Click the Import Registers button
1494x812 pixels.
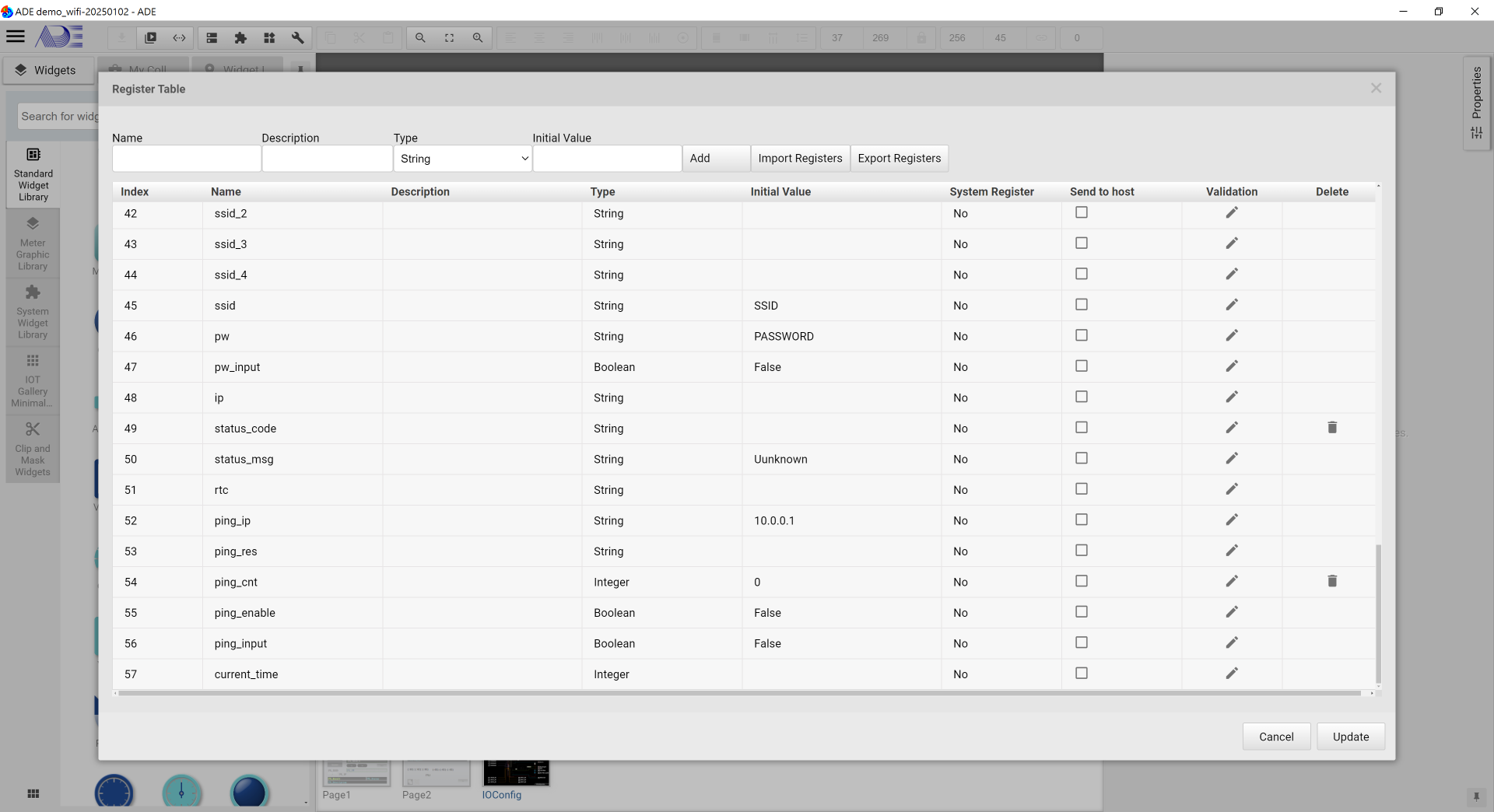click(800, 159)
